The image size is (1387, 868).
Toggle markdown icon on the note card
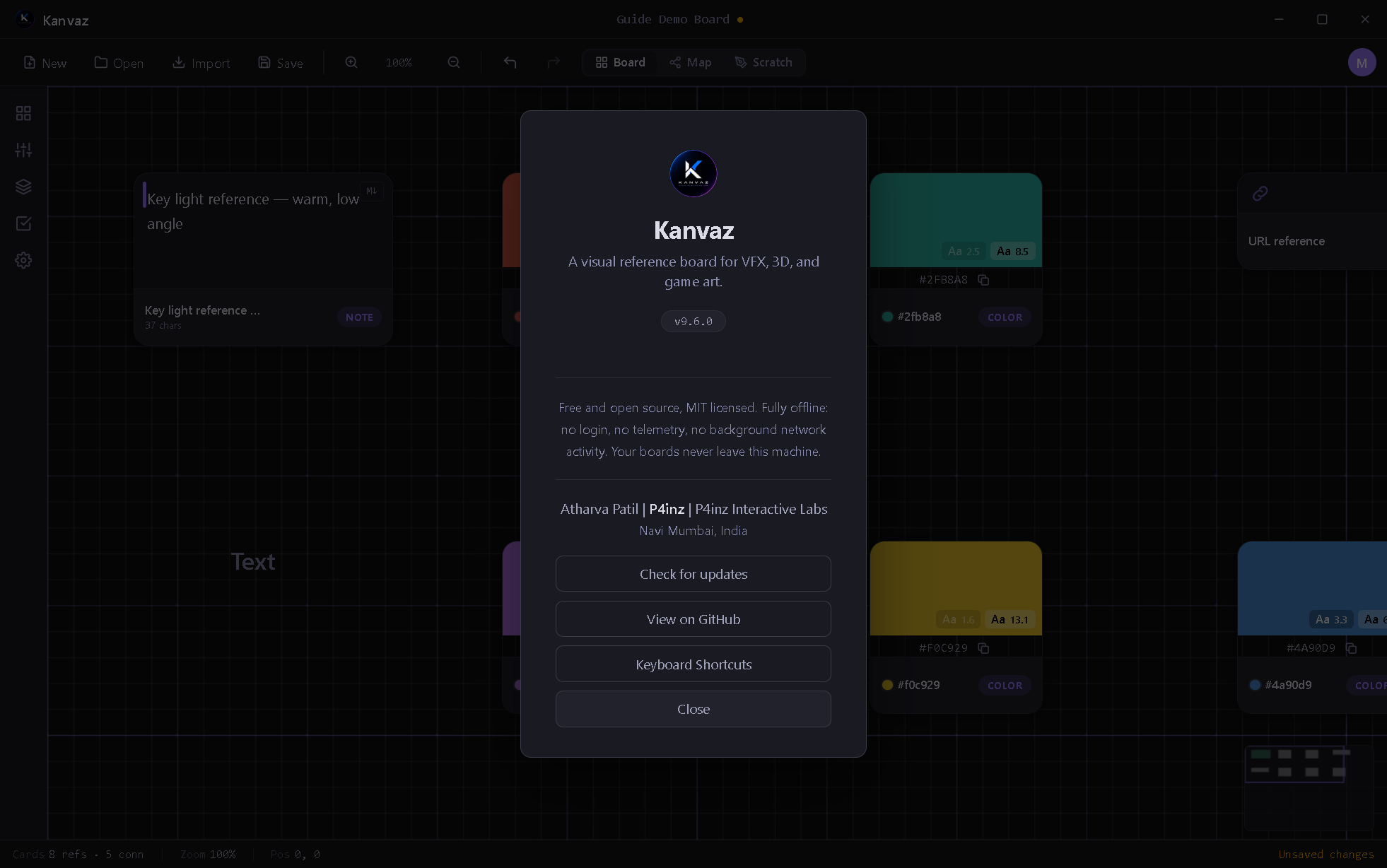(x=371, y=191)
